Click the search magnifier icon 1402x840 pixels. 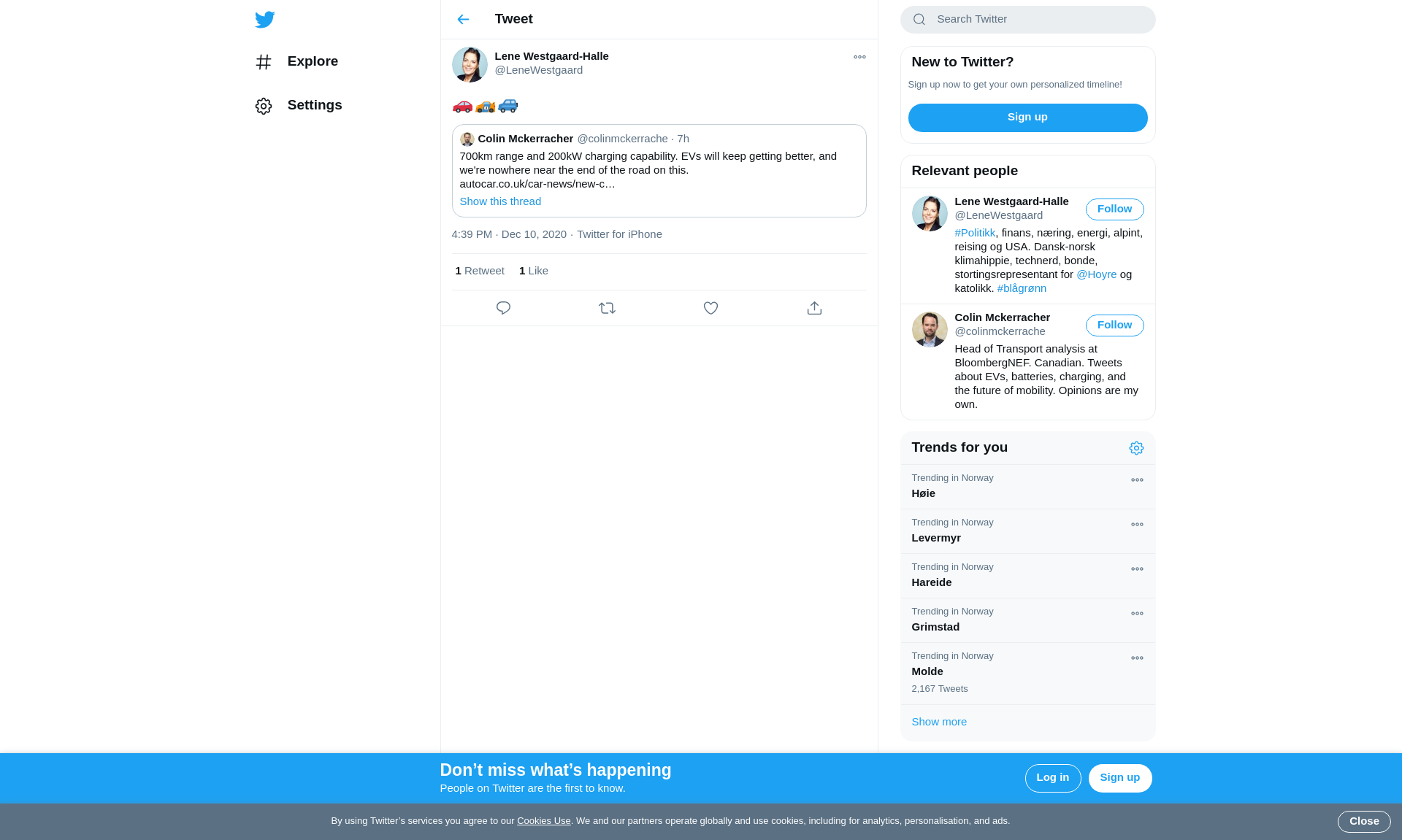click(919, 20)
